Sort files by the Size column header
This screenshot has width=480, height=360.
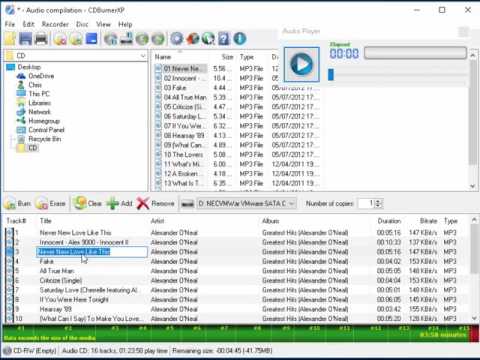pyautogui.click(x=228, y=57)
